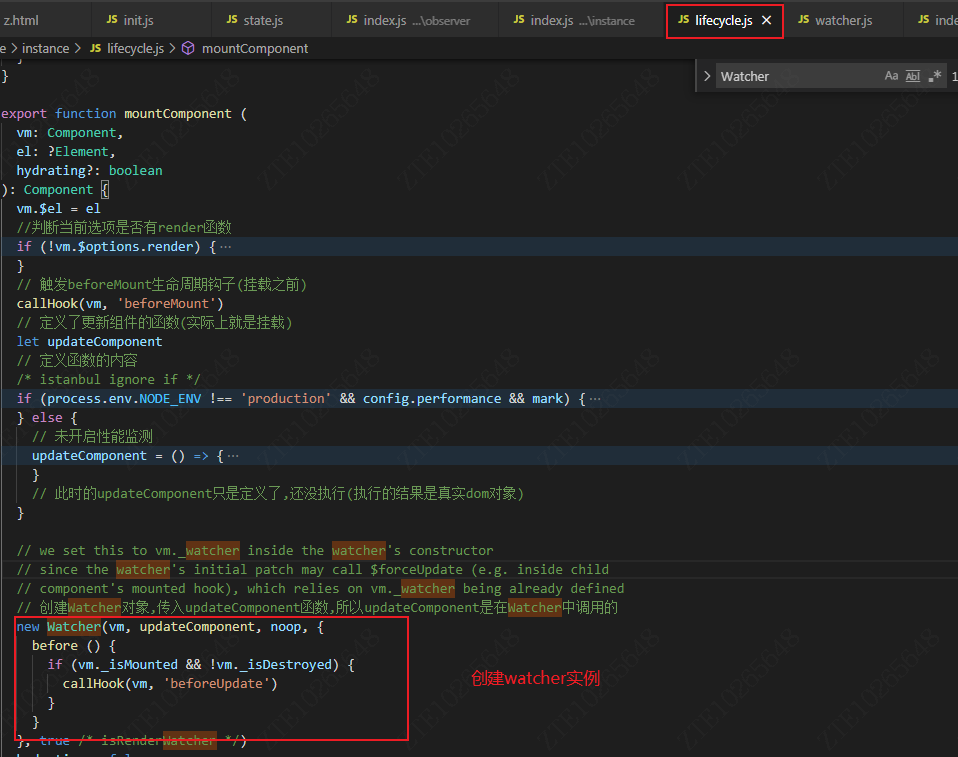Expand folded process.env.NODE_ENV if block
Viewport: 958px width, 757px height.
pyautogui.click(x=594, y=399)
